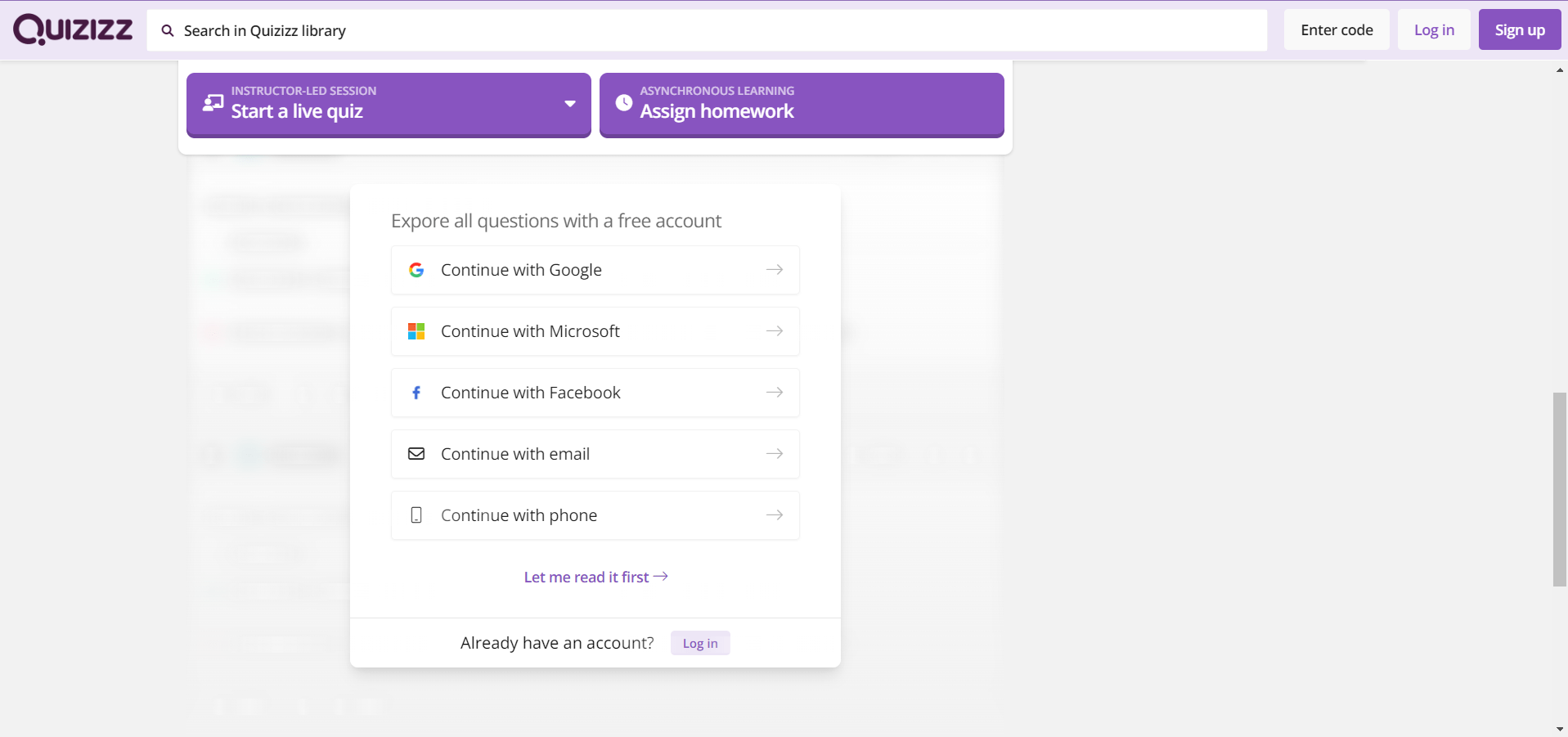Expand the Start a live quiz dropdown arrow

(570, 104)
